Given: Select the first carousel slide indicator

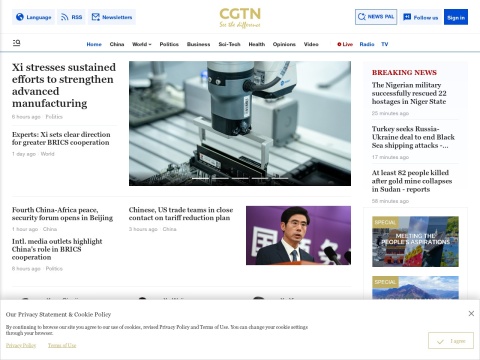Looking at the screenshot, I should tap(201, 178).
